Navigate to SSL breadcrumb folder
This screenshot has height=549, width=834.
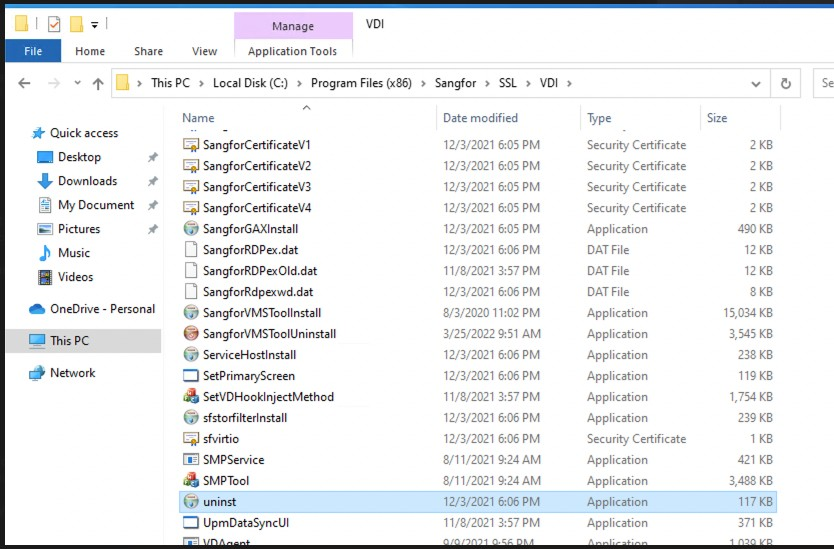(x=507, y=84)
